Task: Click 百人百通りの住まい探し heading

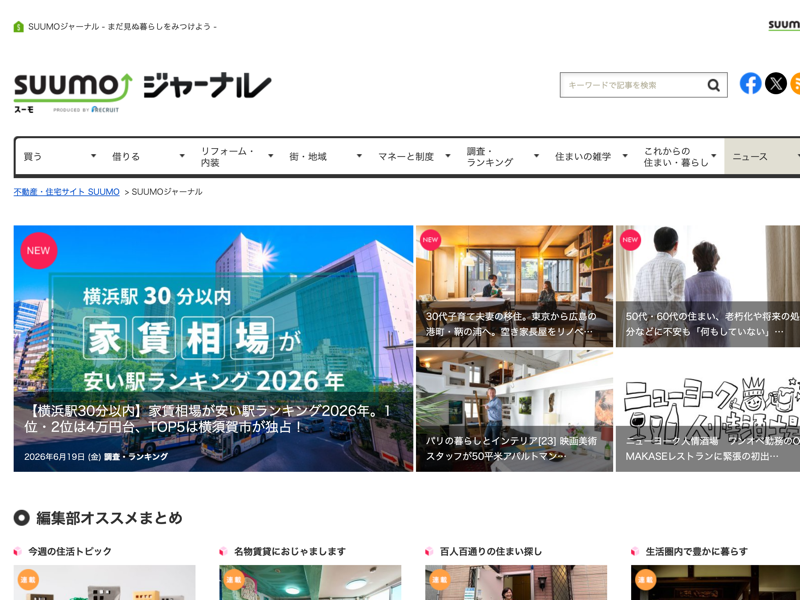Action: [x=491, y=552]
